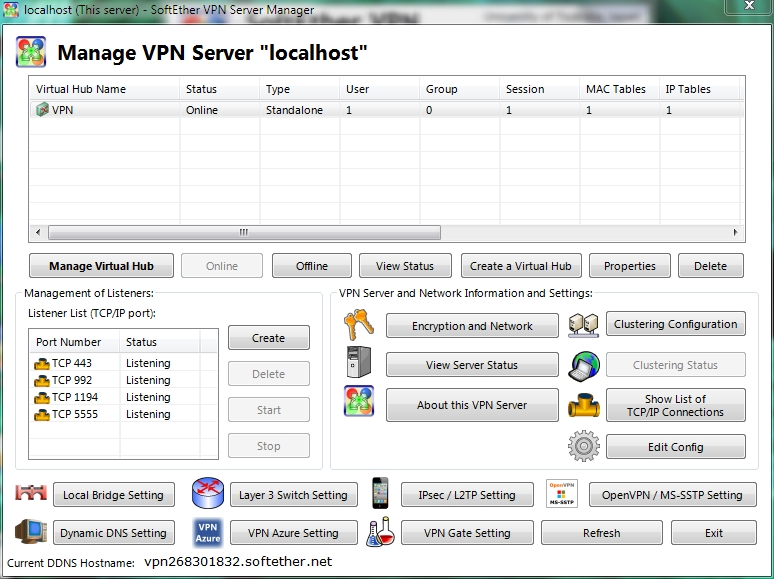Screen dimensions: 774x579
Task: Select the TCP 5555 port text
Action: tap(75, 414)
